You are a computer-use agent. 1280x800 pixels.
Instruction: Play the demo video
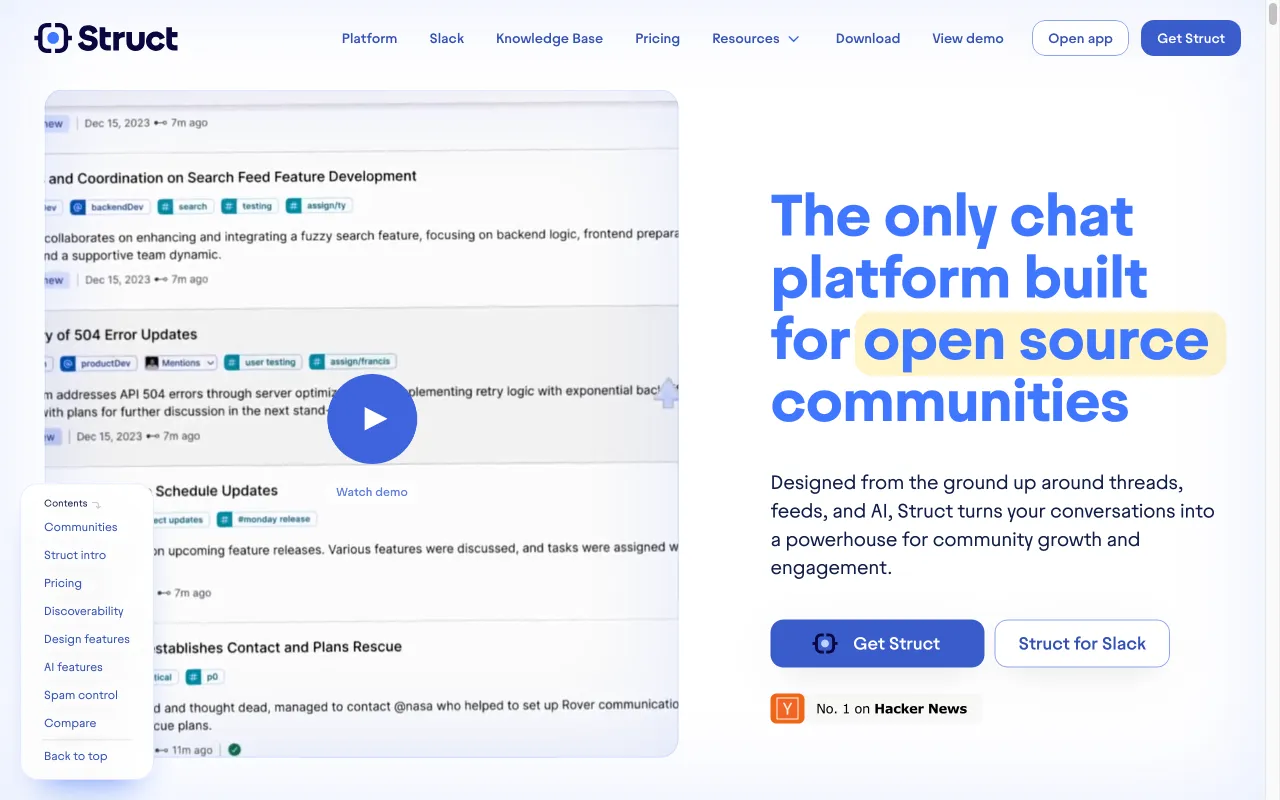tap(372, 419)
